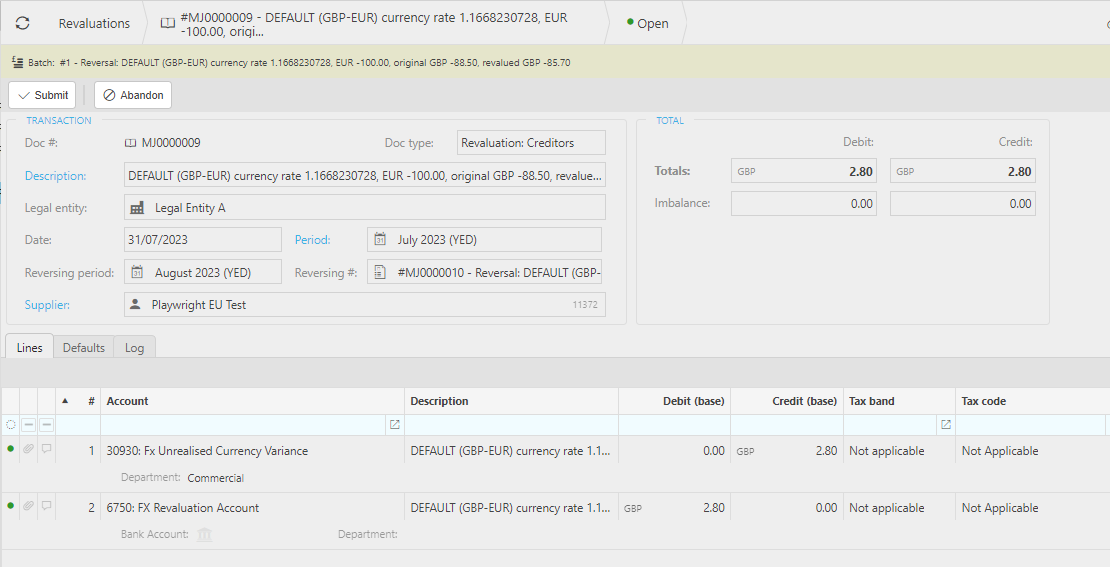Click green status dot on line 2
1110x567 pixels.
pyautogui.click(x=11, y=505)
